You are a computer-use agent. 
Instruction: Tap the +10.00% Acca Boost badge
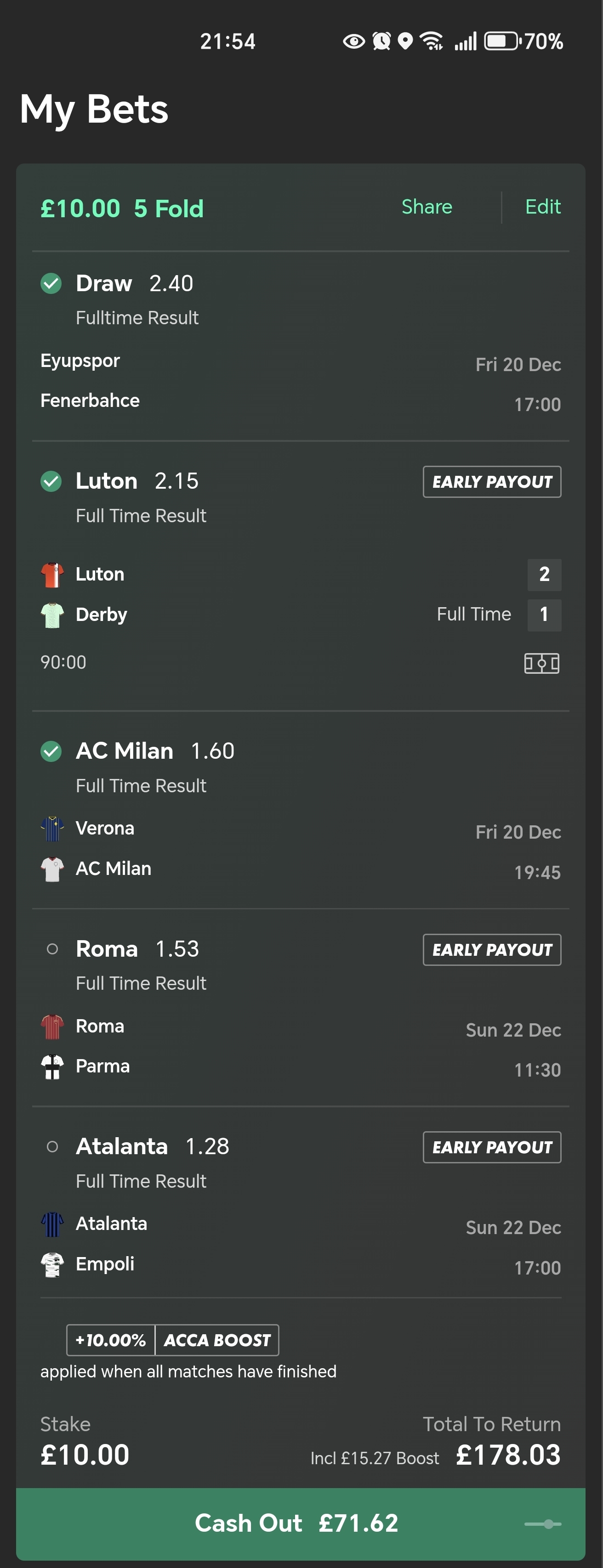pos(172,1340)
